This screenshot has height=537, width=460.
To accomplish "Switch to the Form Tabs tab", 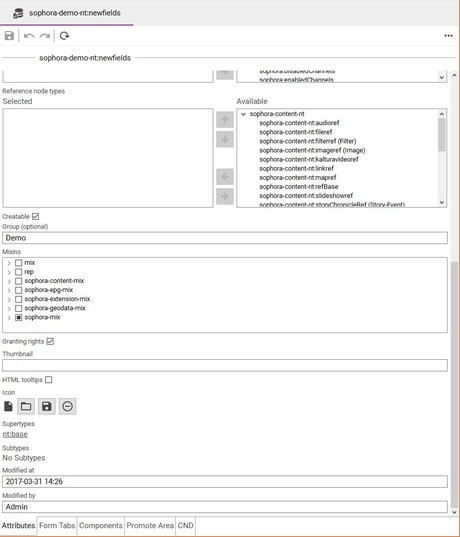I will 57,525.
